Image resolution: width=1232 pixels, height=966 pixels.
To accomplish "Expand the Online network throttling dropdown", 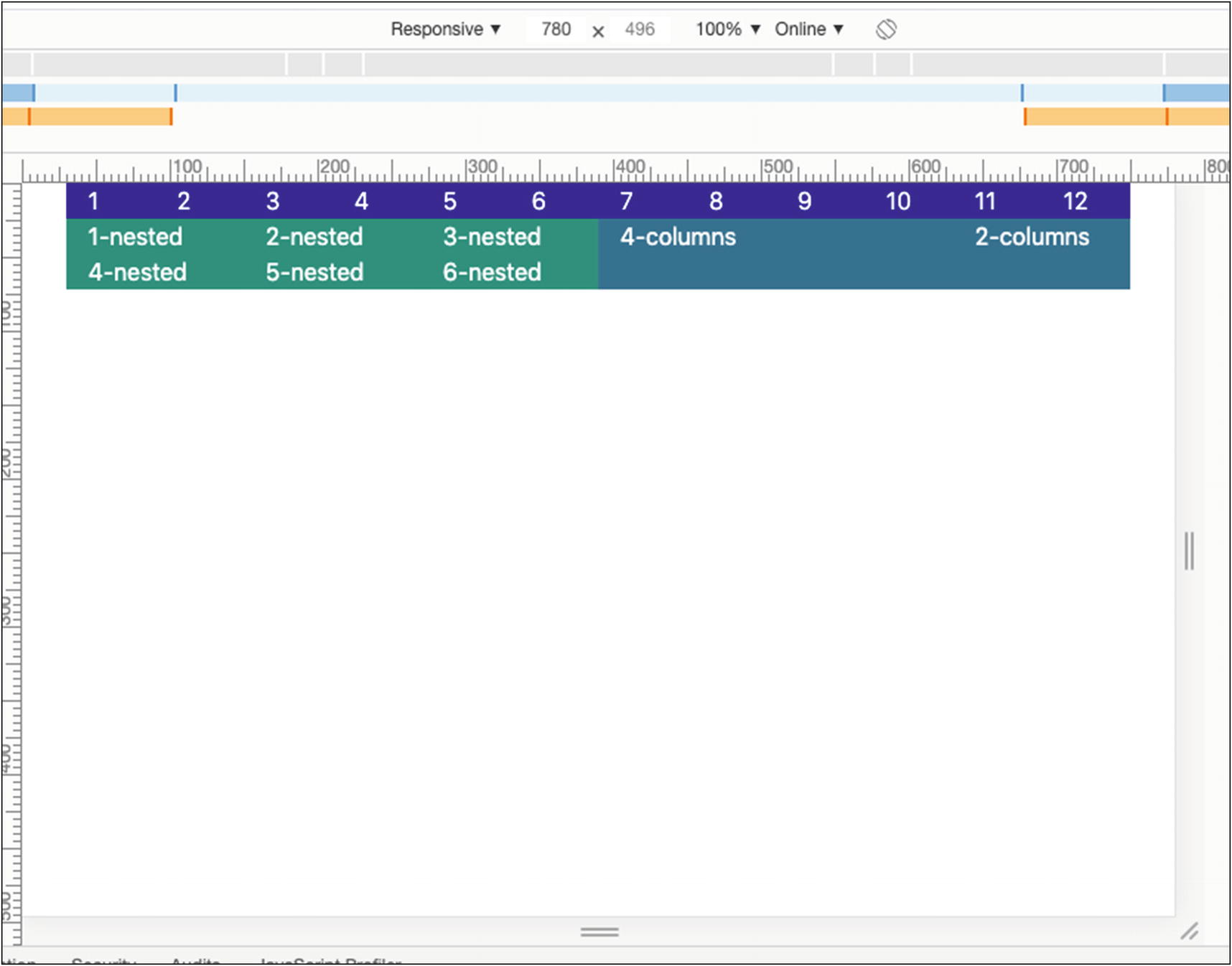I will pyautogui.click(x=808, y=29).
